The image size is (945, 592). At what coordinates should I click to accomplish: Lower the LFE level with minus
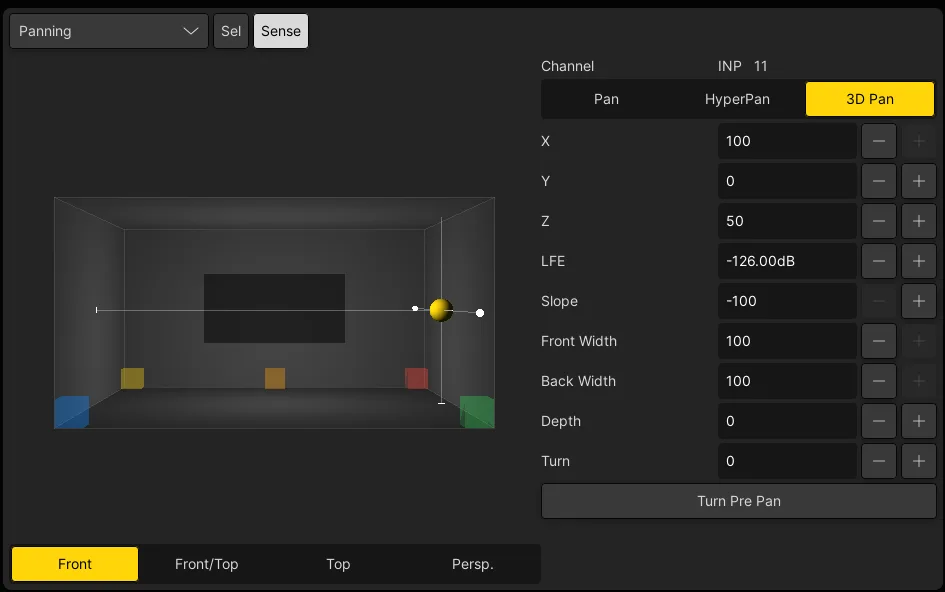(879, 261)
